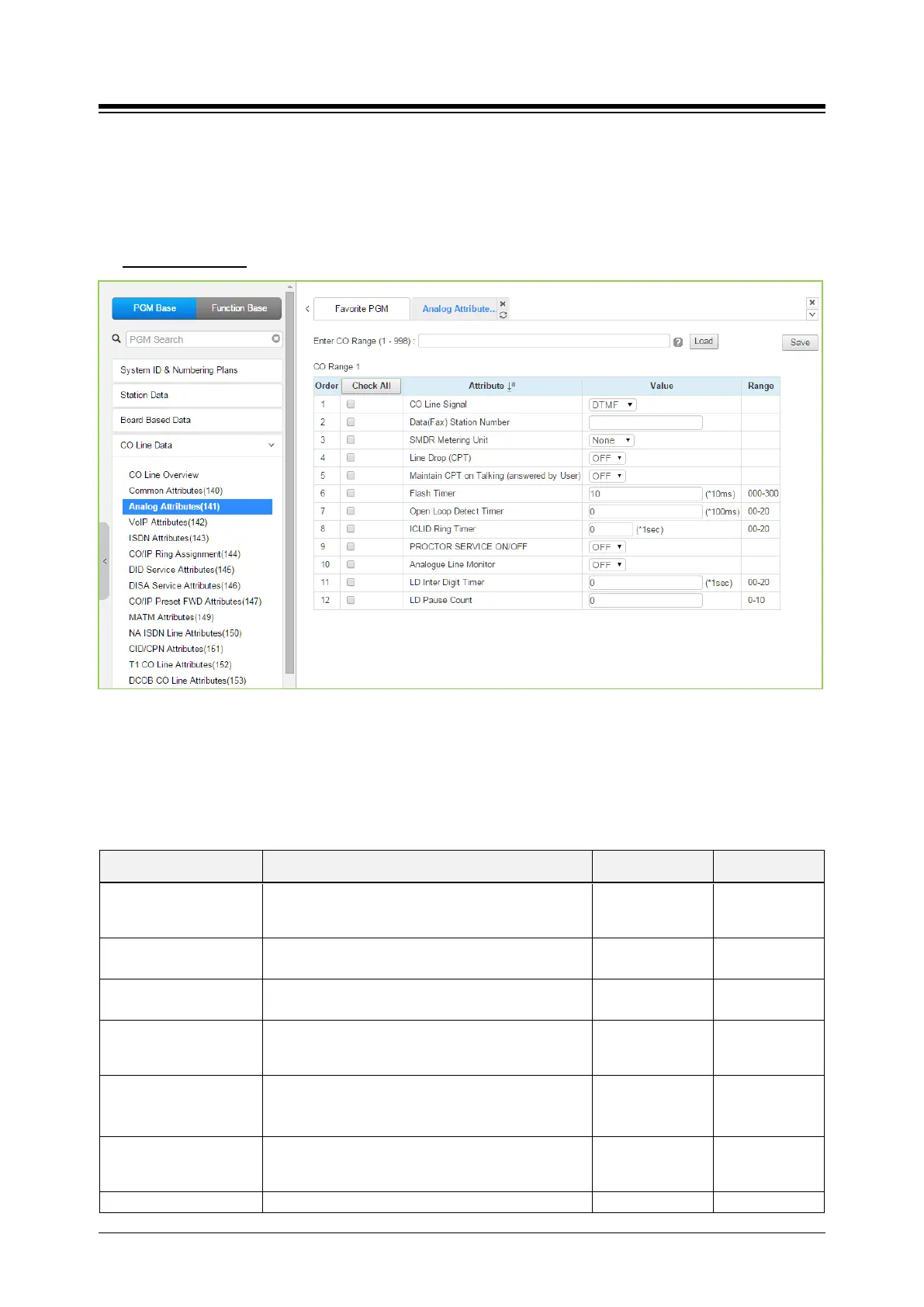
Task: Click the LD Pause Count value field
Action: tap(645, 600)
